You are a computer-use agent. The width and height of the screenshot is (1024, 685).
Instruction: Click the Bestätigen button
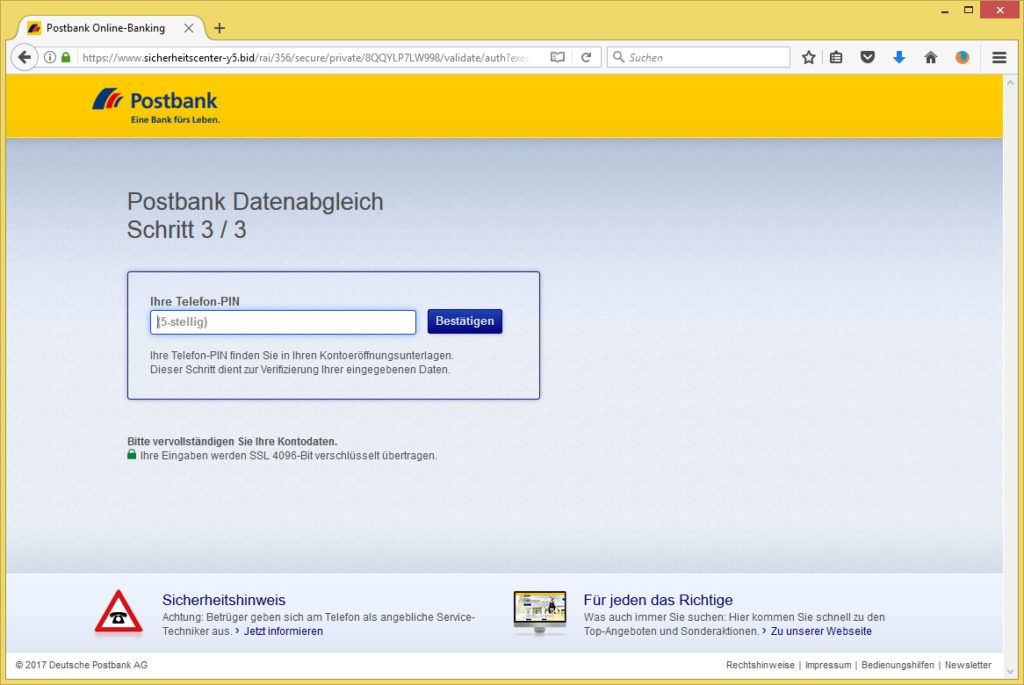[465, 321]
